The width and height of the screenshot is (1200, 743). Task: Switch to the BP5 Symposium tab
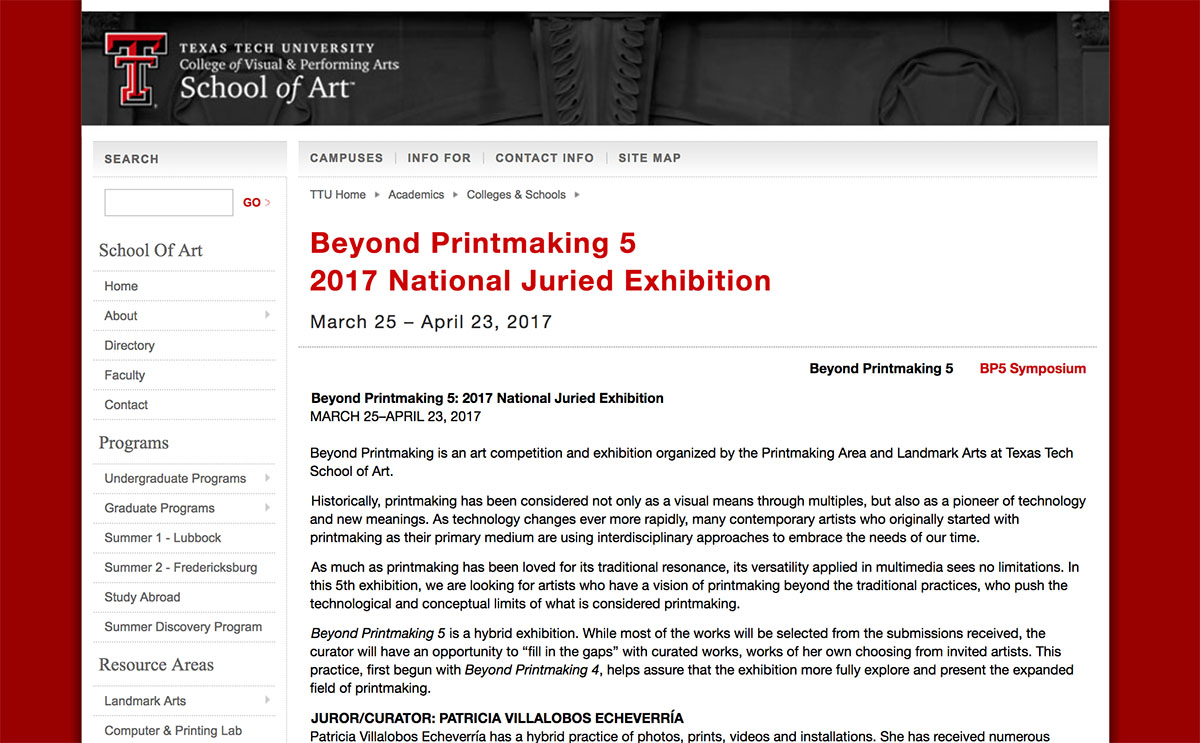[x=1032, y=369]
